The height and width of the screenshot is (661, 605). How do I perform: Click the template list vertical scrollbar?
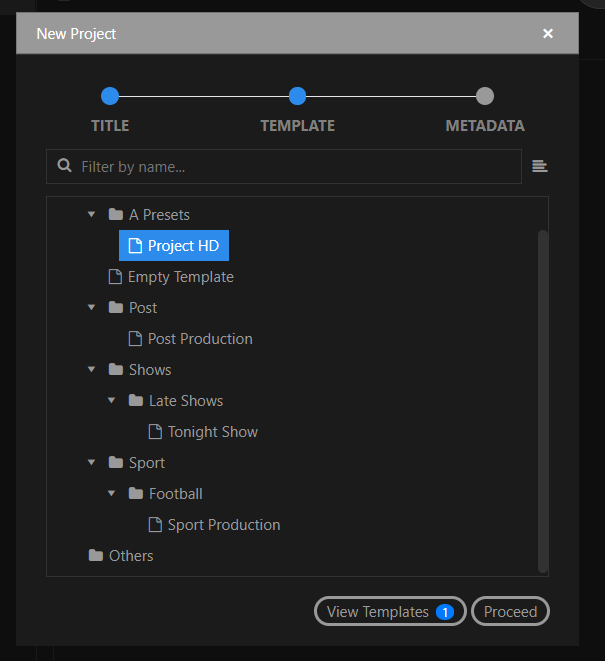543,401
